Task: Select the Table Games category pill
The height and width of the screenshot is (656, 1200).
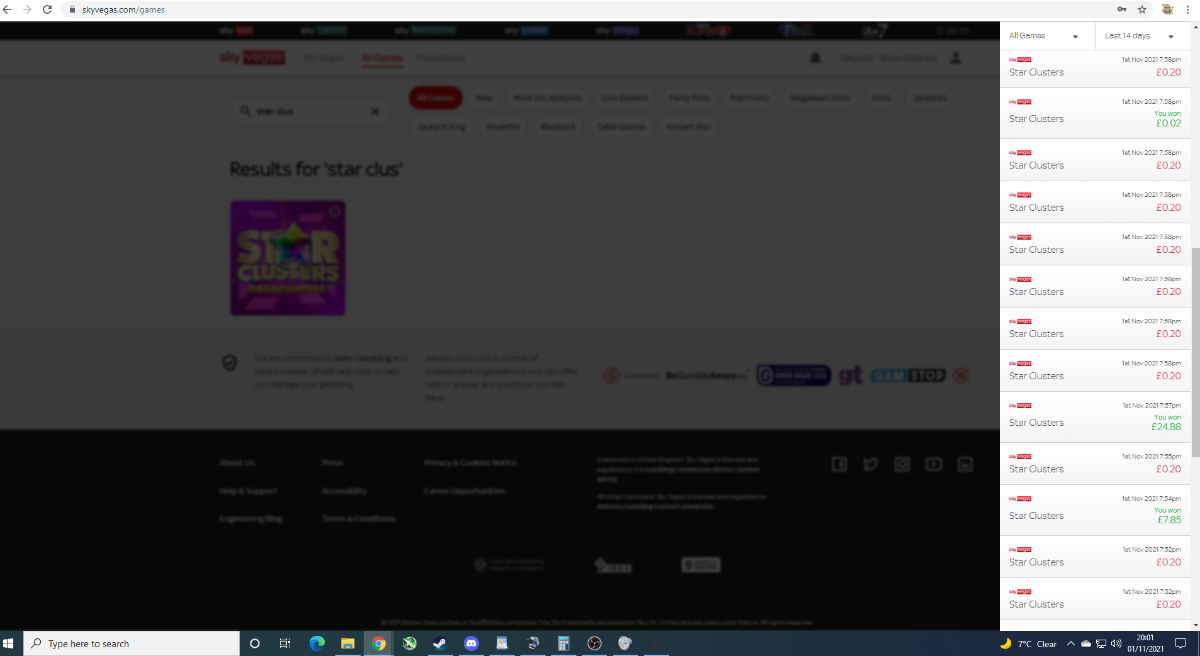Action: point(621,127)
